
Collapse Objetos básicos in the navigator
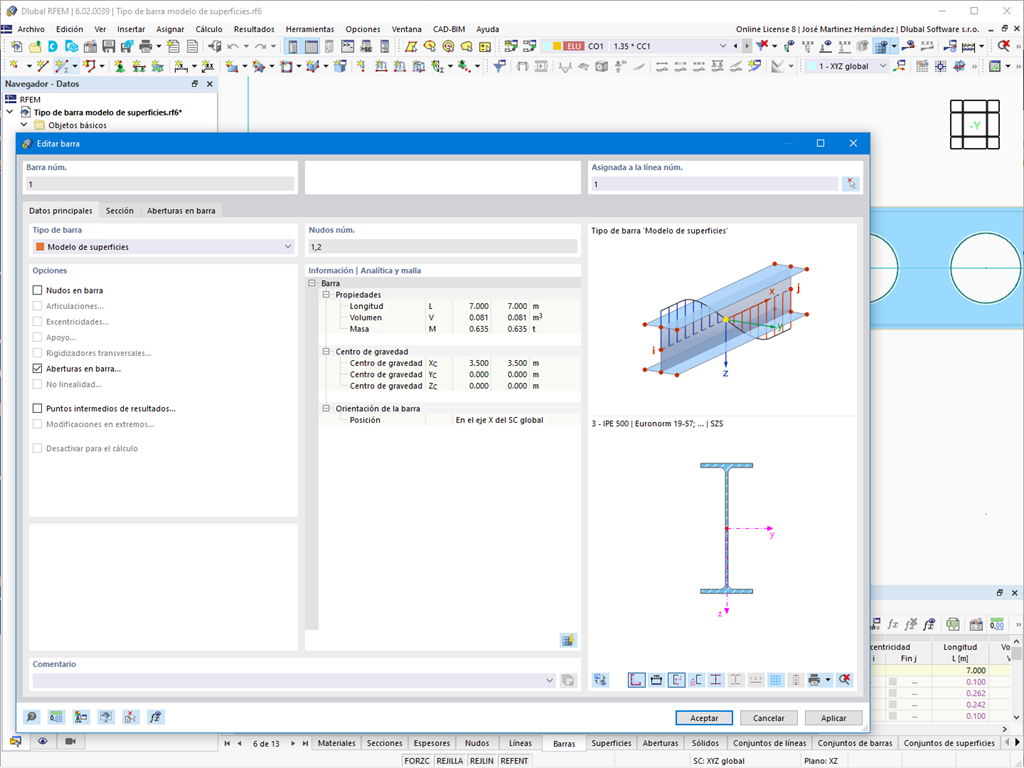(24, 125)
